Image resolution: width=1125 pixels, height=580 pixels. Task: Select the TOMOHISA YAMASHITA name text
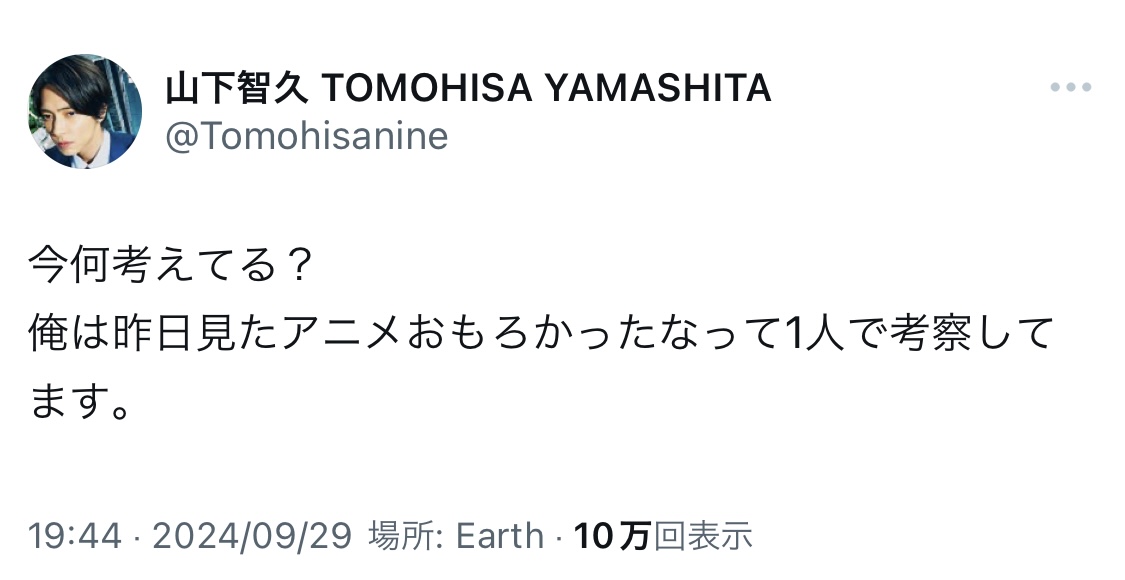(x=546, y=89)
